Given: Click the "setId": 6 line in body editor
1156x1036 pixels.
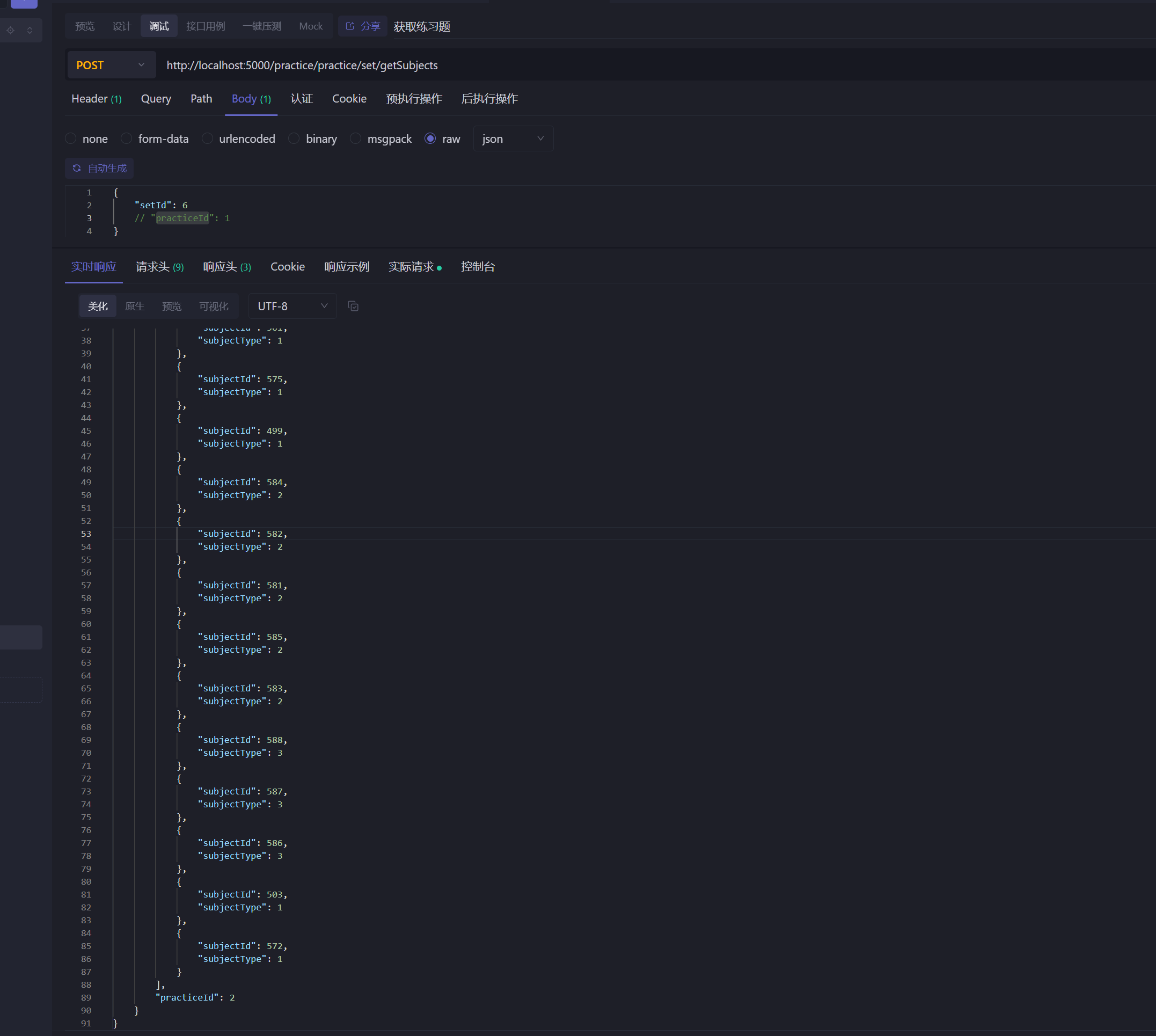Looking at the screenshot, I should (161, 206).
